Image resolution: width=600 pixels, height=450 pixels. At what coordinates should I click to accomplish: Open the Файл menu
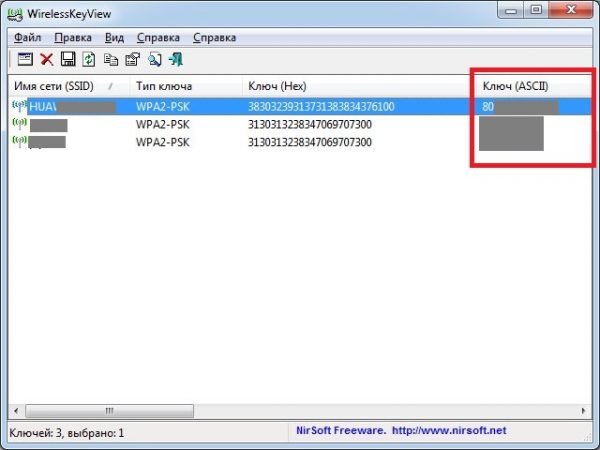(28, 38)
